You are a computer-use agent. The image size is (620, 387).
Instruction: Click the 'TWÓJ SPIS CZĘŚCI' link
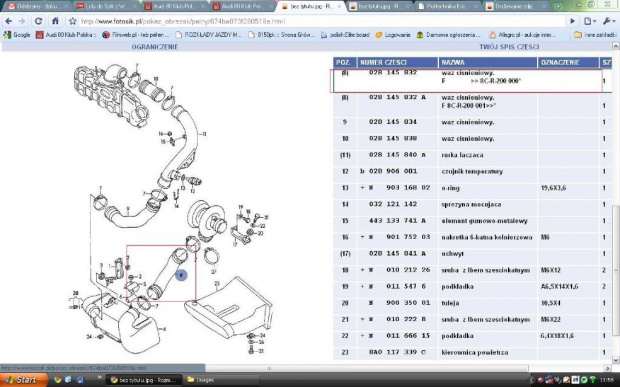[509, 47]
